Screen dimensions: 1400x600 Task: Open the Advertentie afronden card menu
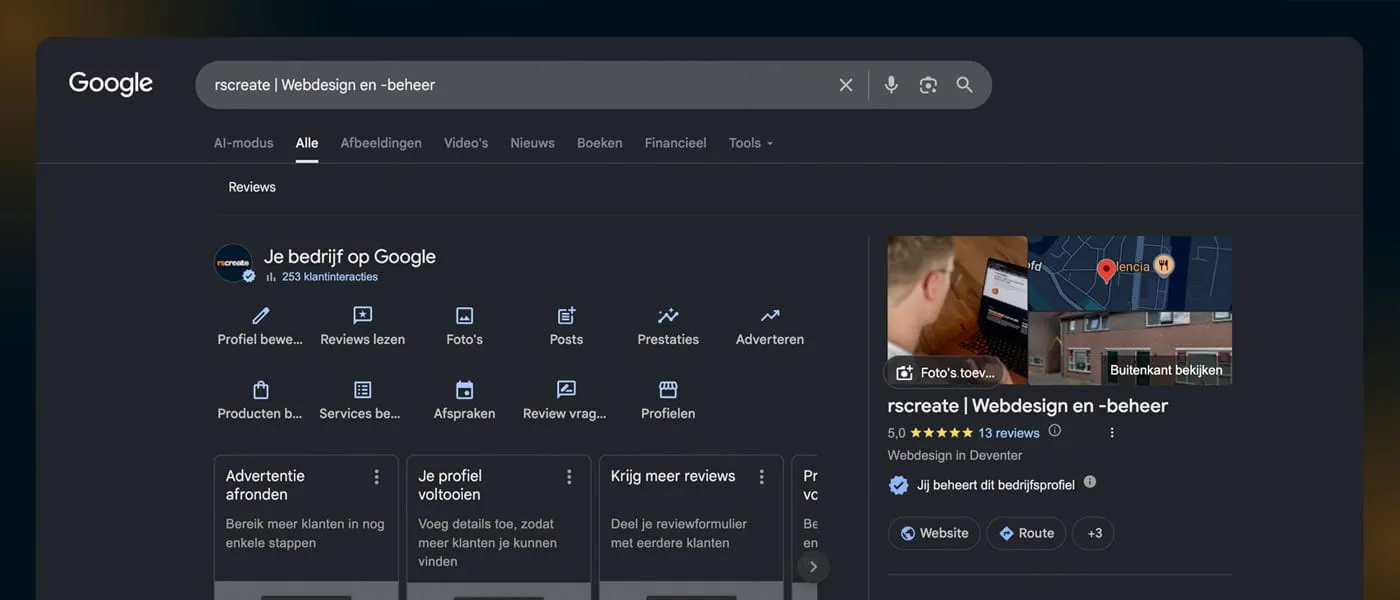tap(377, 477)
